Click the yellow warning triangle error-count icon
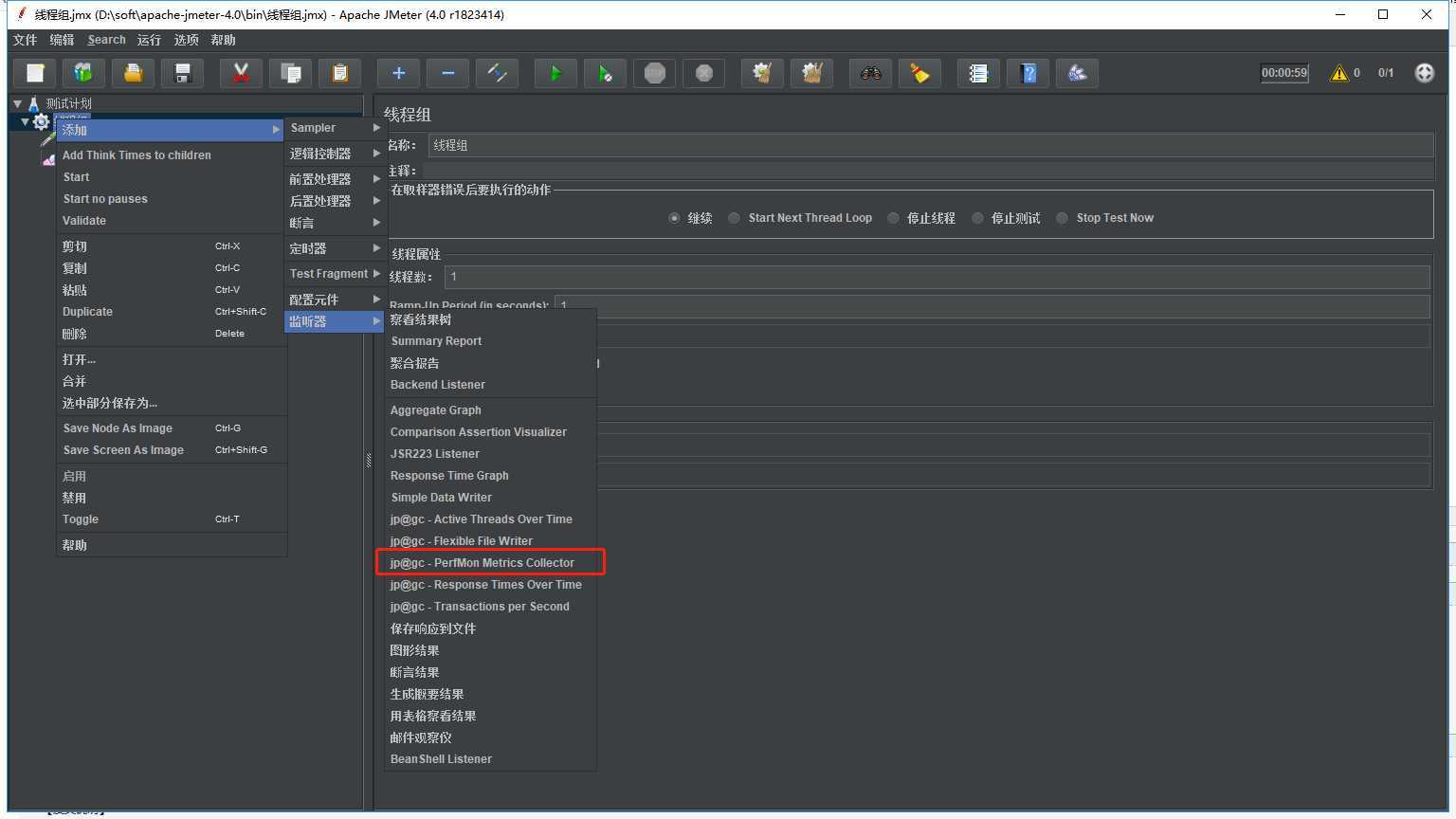 [x=1339, y=73]
